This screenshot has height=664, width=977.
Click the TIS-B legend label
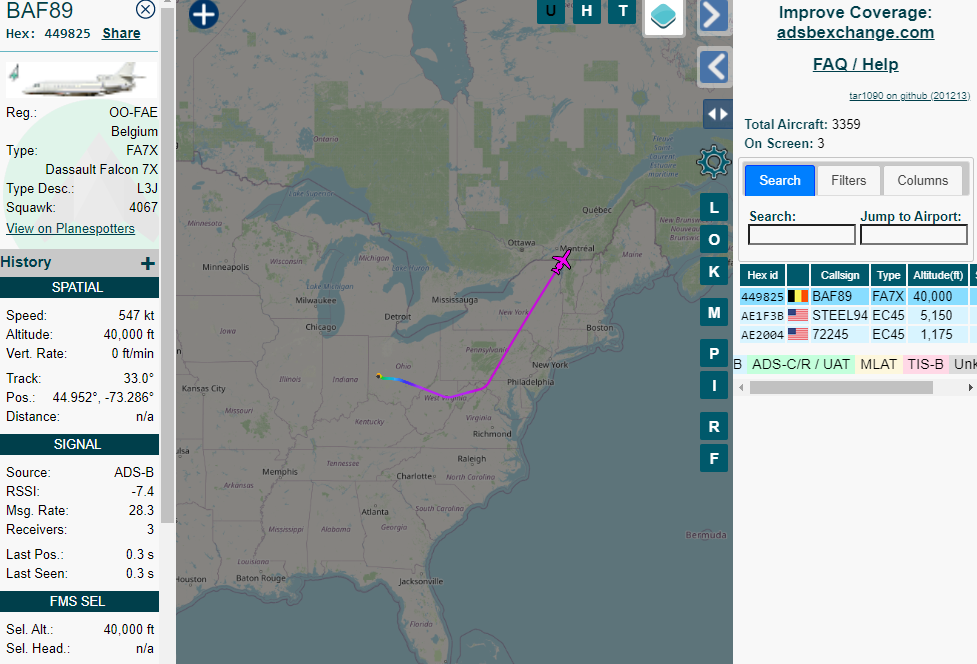click(925, 364)
